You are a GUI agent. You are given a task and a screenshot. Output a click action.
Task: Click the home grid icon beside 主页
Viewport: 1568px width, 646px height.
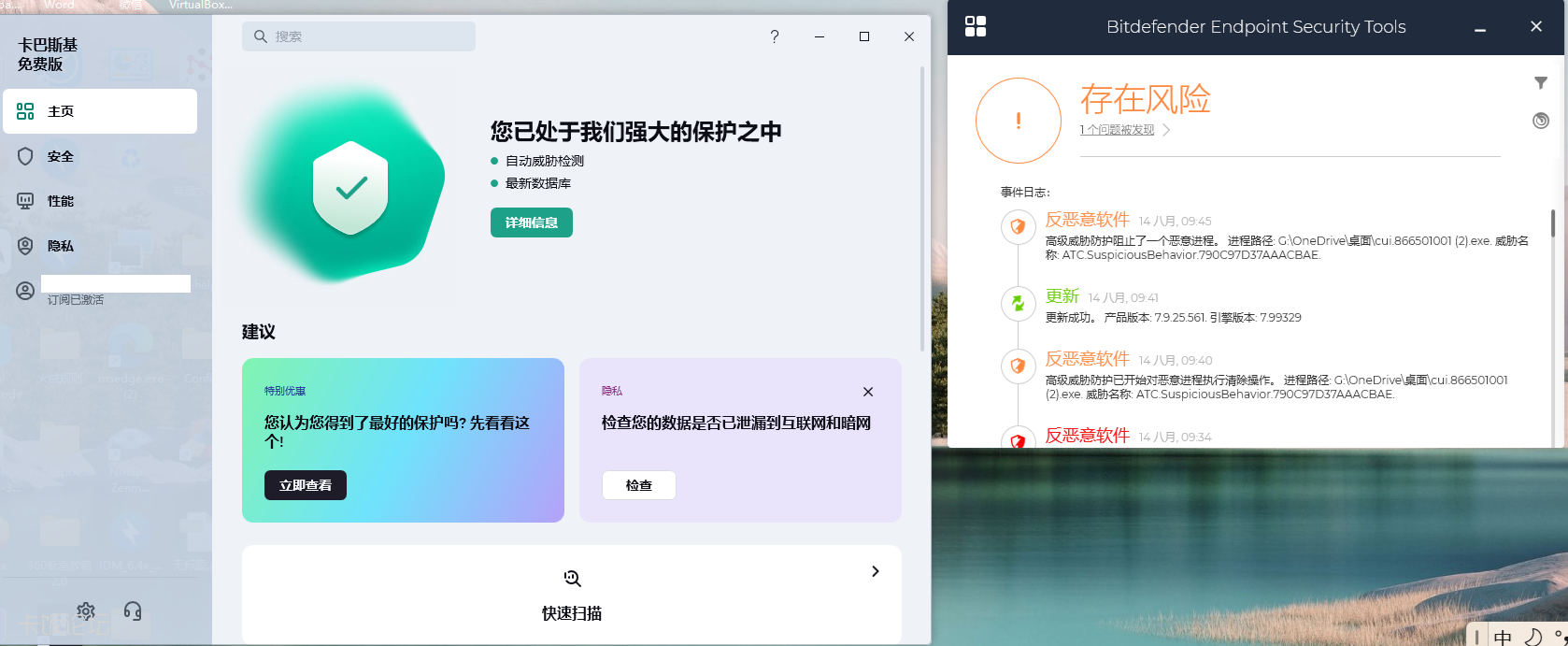click(25, 111)
